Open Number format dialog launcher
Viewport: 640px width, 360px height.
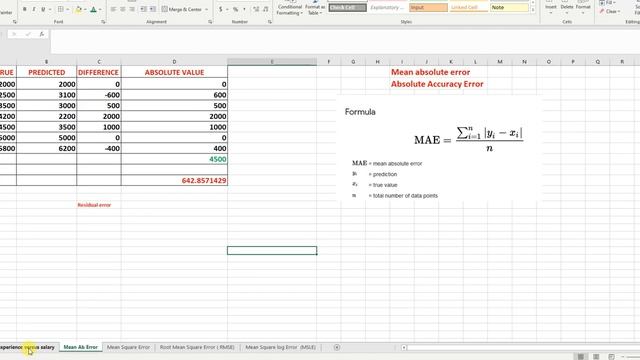(270, 22)
